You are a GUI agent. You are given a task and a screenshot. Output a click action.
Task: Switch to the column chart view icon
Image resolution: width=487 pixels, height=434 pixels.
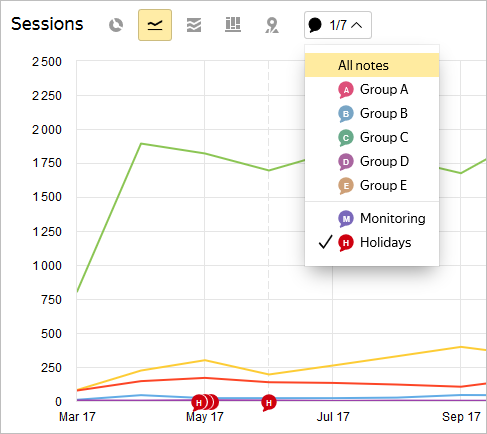click(x=233, y=25)
